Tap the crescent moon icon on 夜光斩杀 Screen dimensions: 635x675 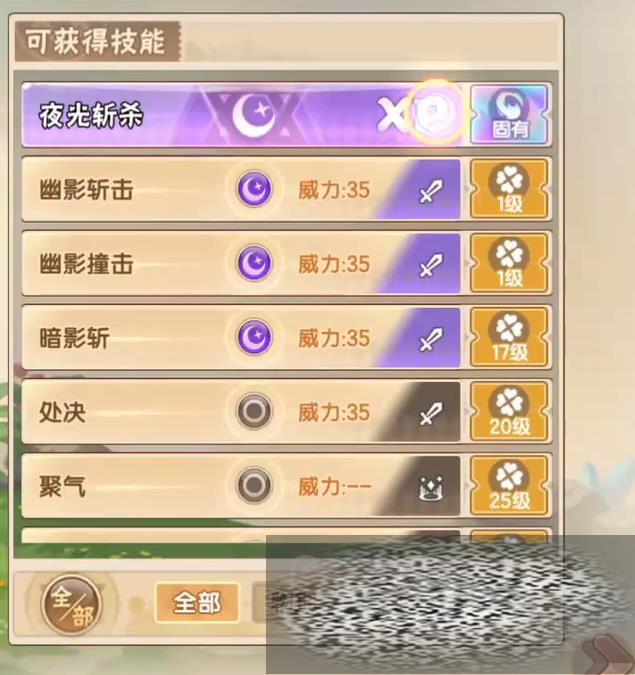pyautogui.click(x=254, y=114)
